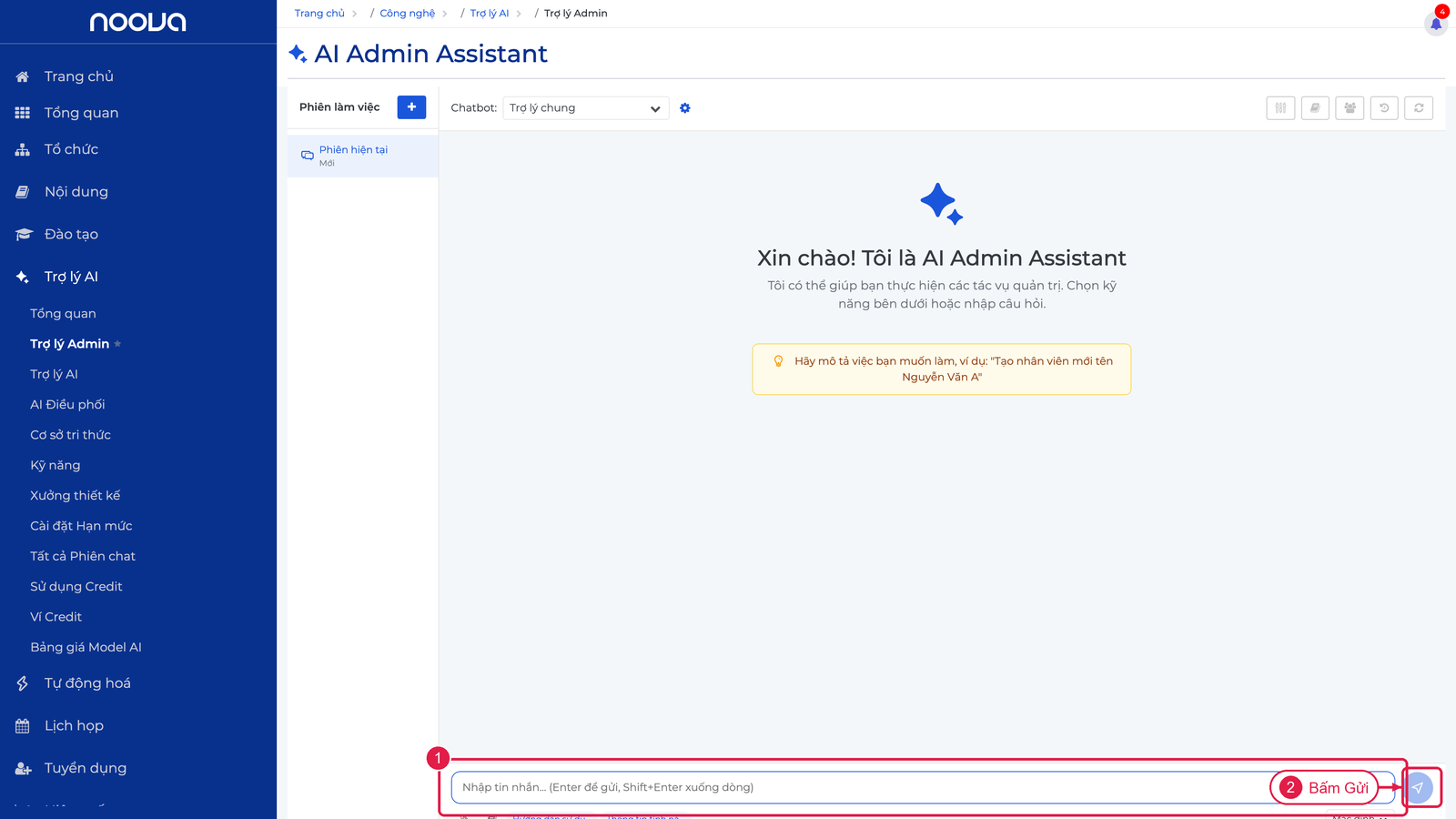The width and height of the screenshot is (1456, 819).
Task: Open Cài đặt Hạn mức submenu item
Action: [81, 526]
